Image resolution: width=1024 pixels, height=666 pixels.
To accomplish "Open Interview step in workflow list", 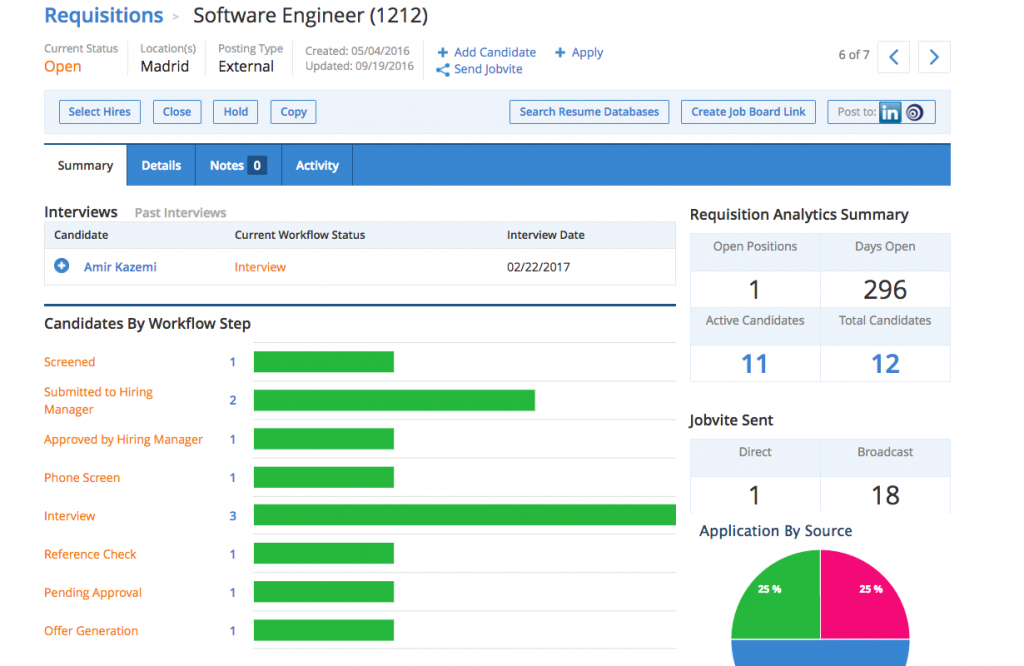I will tap(69, 516).
